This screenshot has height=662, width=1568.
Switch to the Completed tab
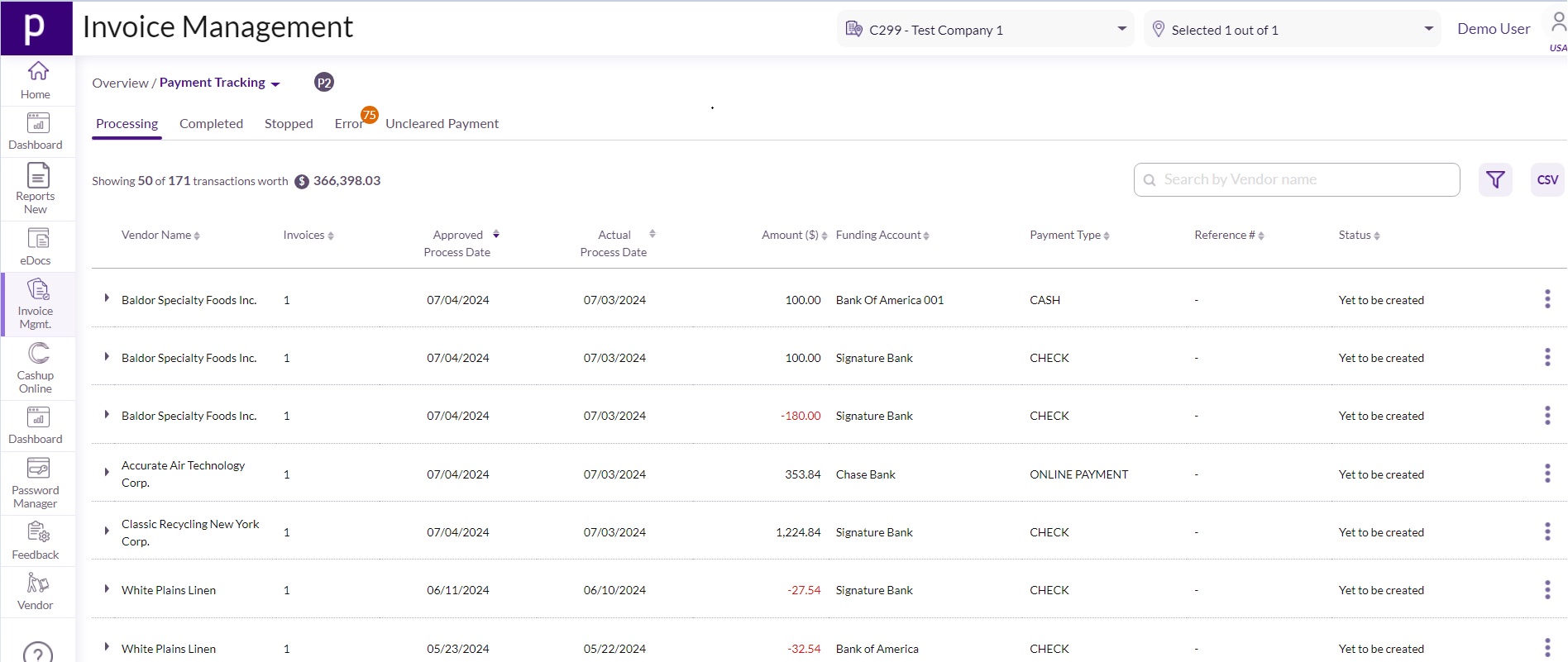tap(211, 123)
